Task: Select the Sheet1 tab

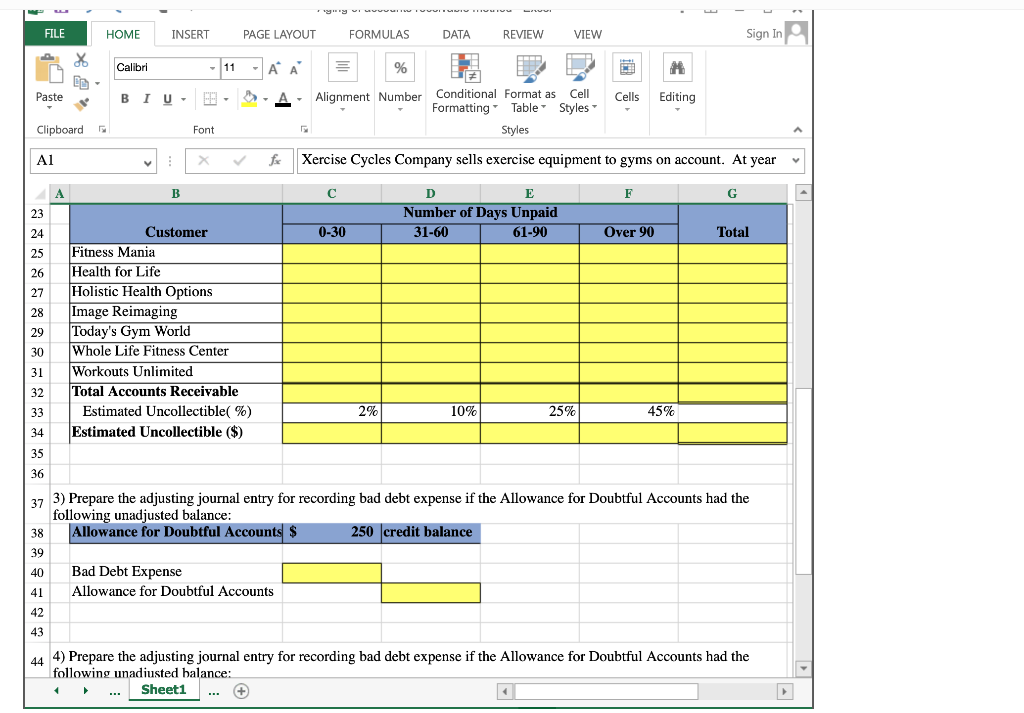Action: 163,689
